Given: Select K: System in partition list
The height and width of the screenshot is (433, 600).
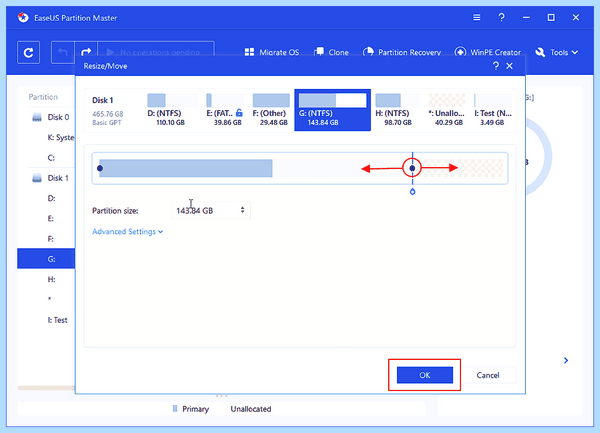Looking at the screenshot, I should coord(61,137).
